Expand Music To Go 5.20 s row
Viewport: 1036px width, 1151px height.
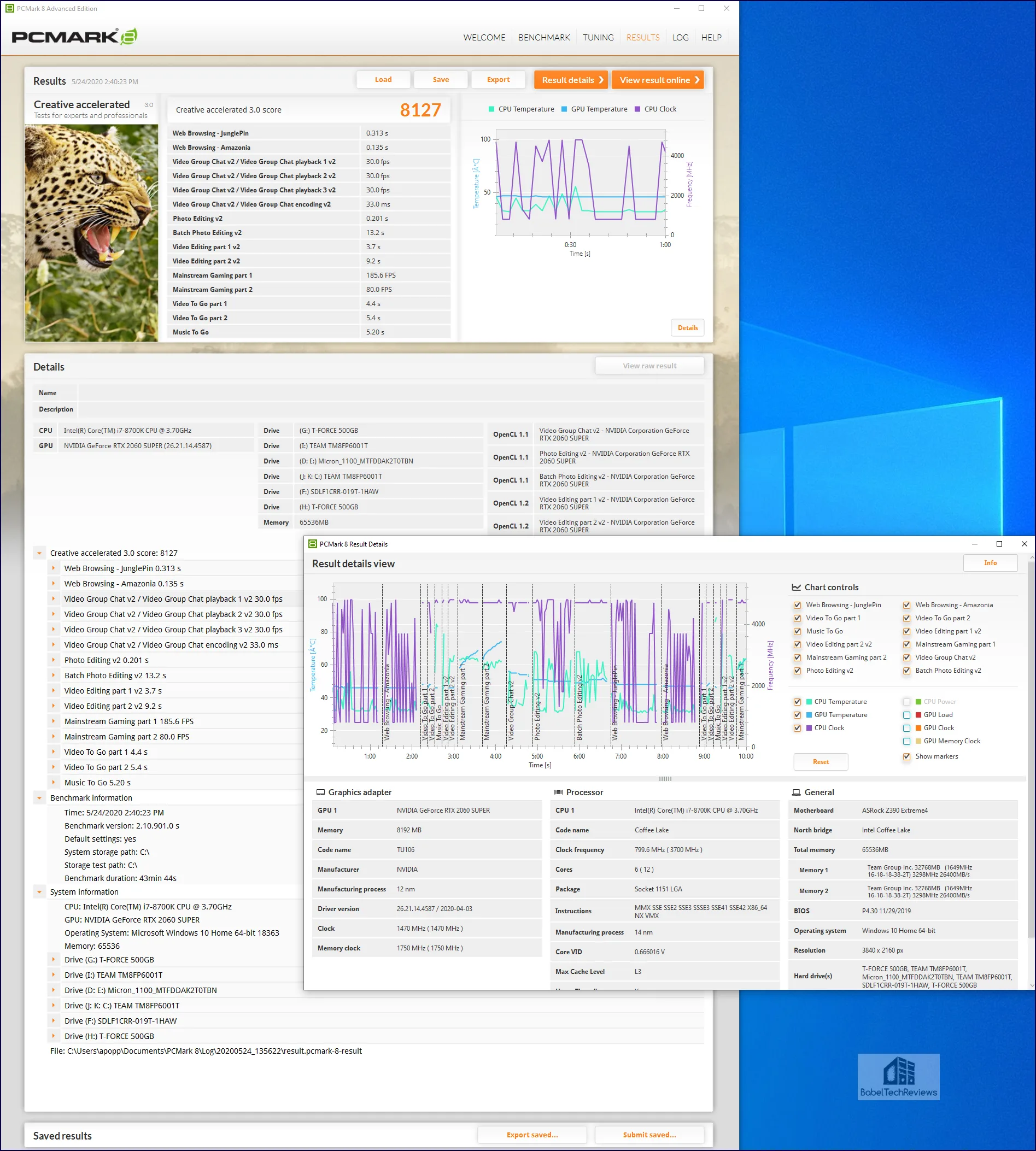[x=54, y=782]
